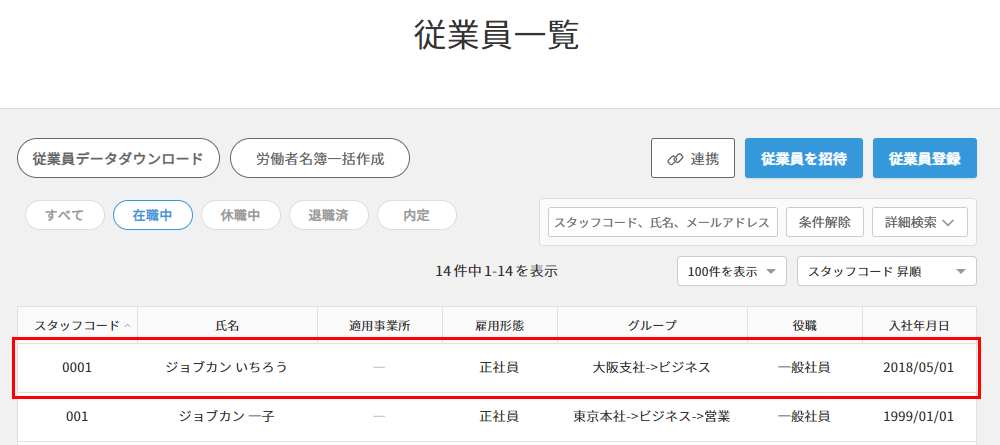Viewport: 1000px width, 445px height.
Task: Click the 労働者名簿一括作成 button
Action: (x=319, y=159)
